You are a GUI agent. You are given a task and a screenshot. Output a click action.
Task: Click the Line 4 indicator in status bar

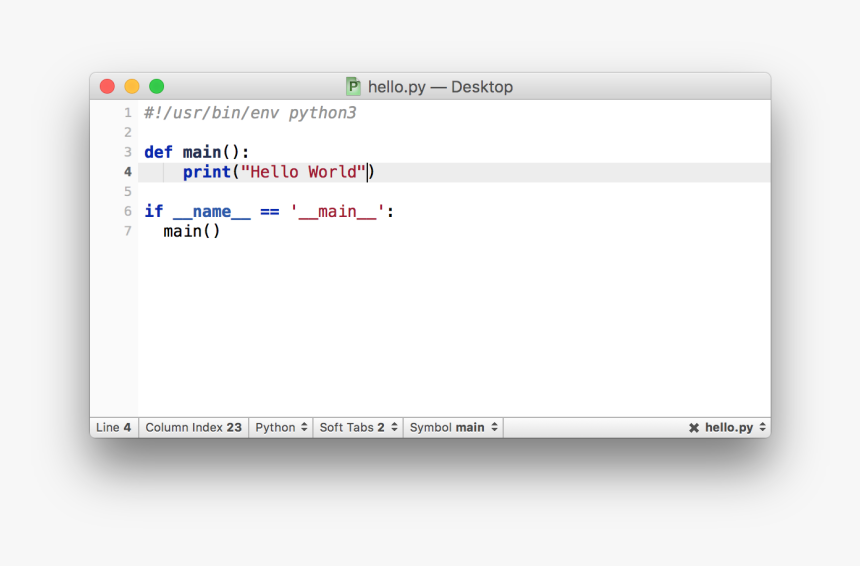pos(114,427)
